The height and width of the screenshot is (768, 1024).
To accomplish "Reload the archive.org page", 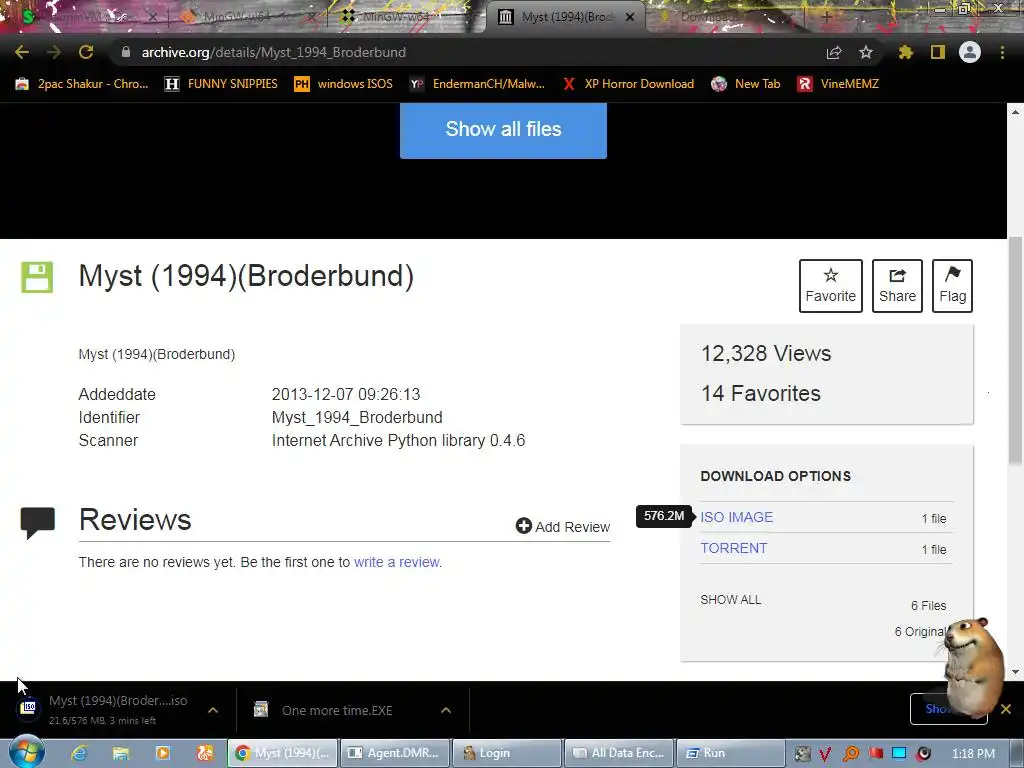I will click(x=86, y=52).
